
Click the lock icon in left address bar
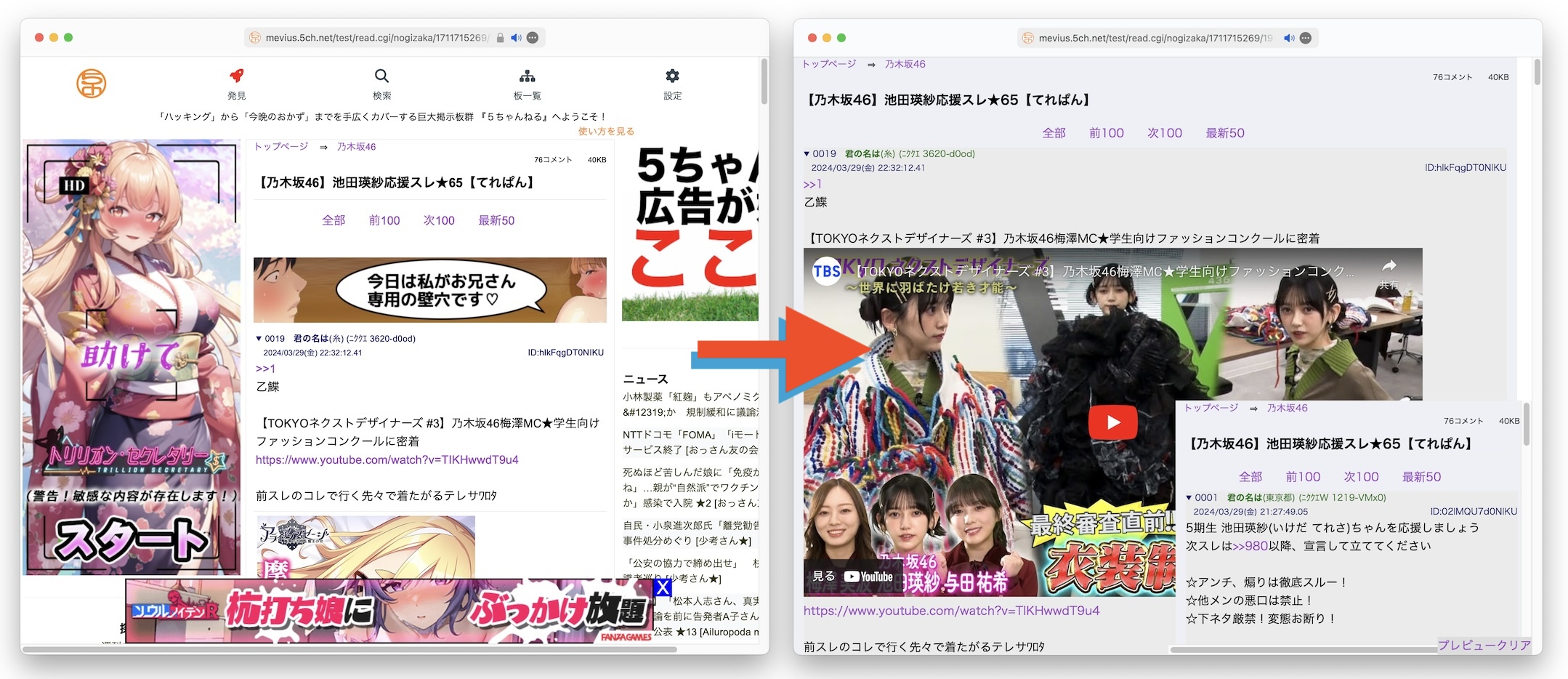pos(500,38)
